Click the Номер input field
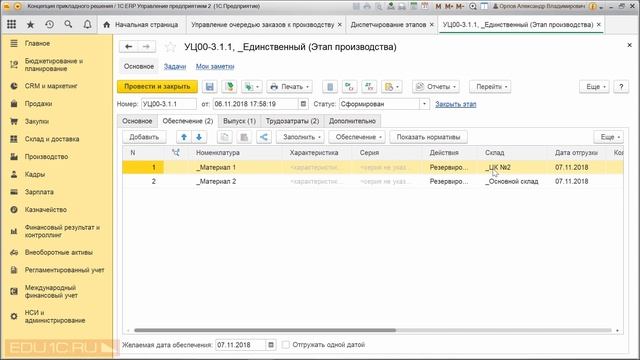The height and width of the screenshot is (360, 640). click(169, 104)
